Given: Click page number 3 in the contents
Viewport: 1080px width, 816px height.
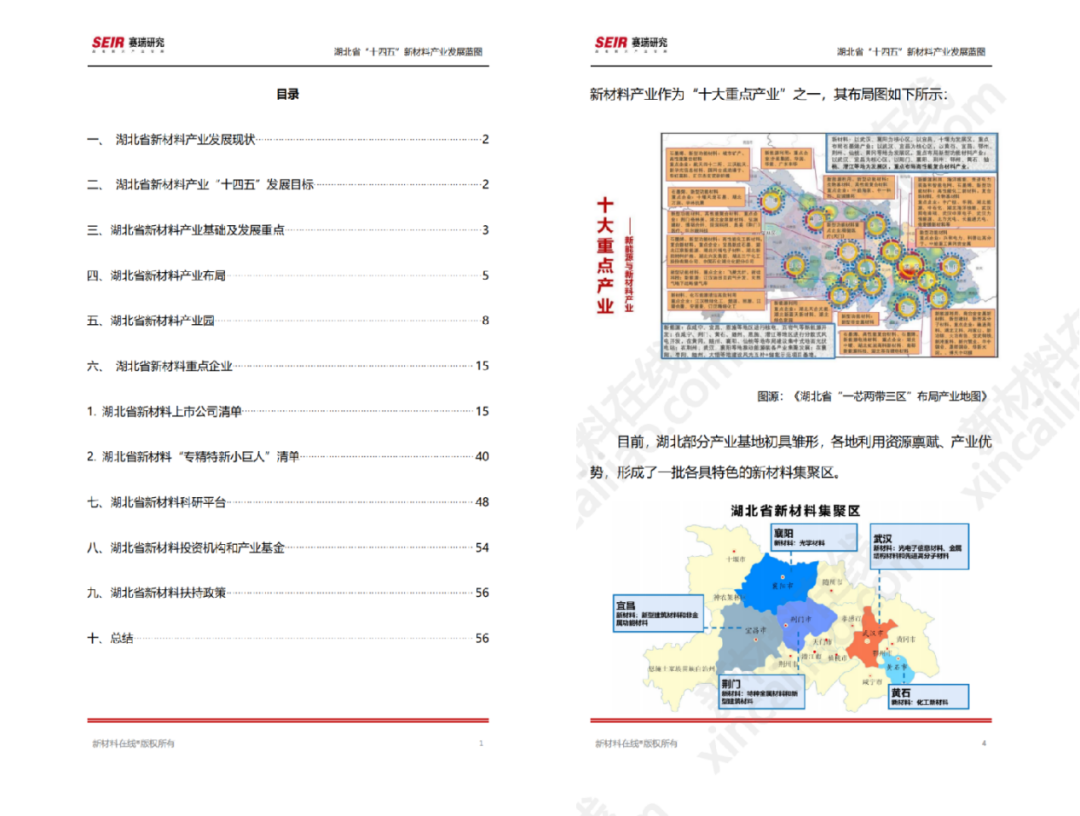Looking at the screenshot, I should point(486,230).
